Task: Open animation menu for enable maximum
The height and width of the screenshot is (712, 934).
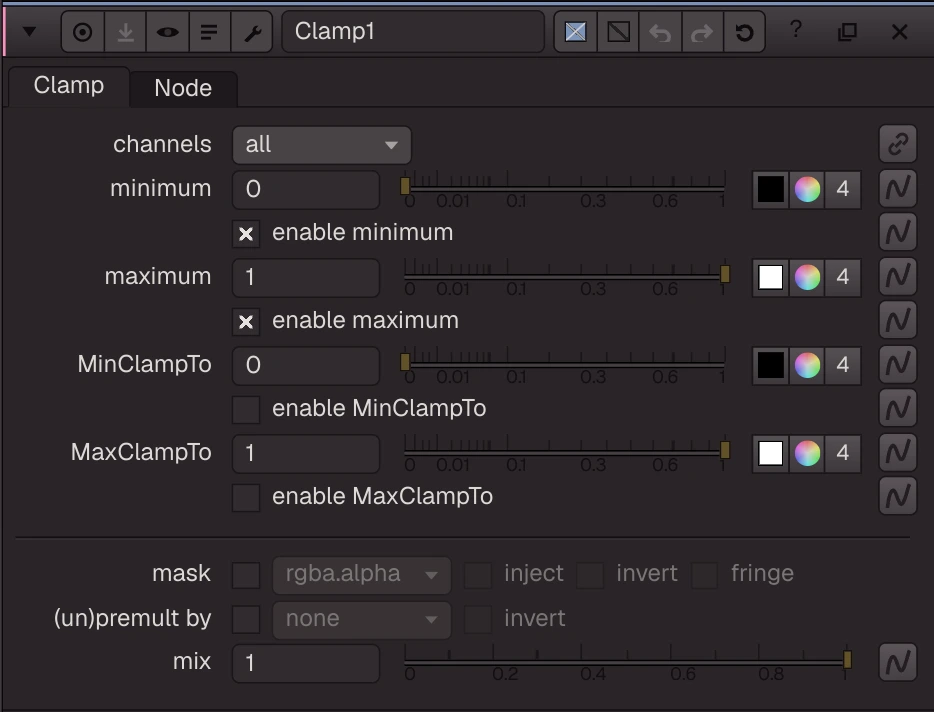Action: (898, 321)
